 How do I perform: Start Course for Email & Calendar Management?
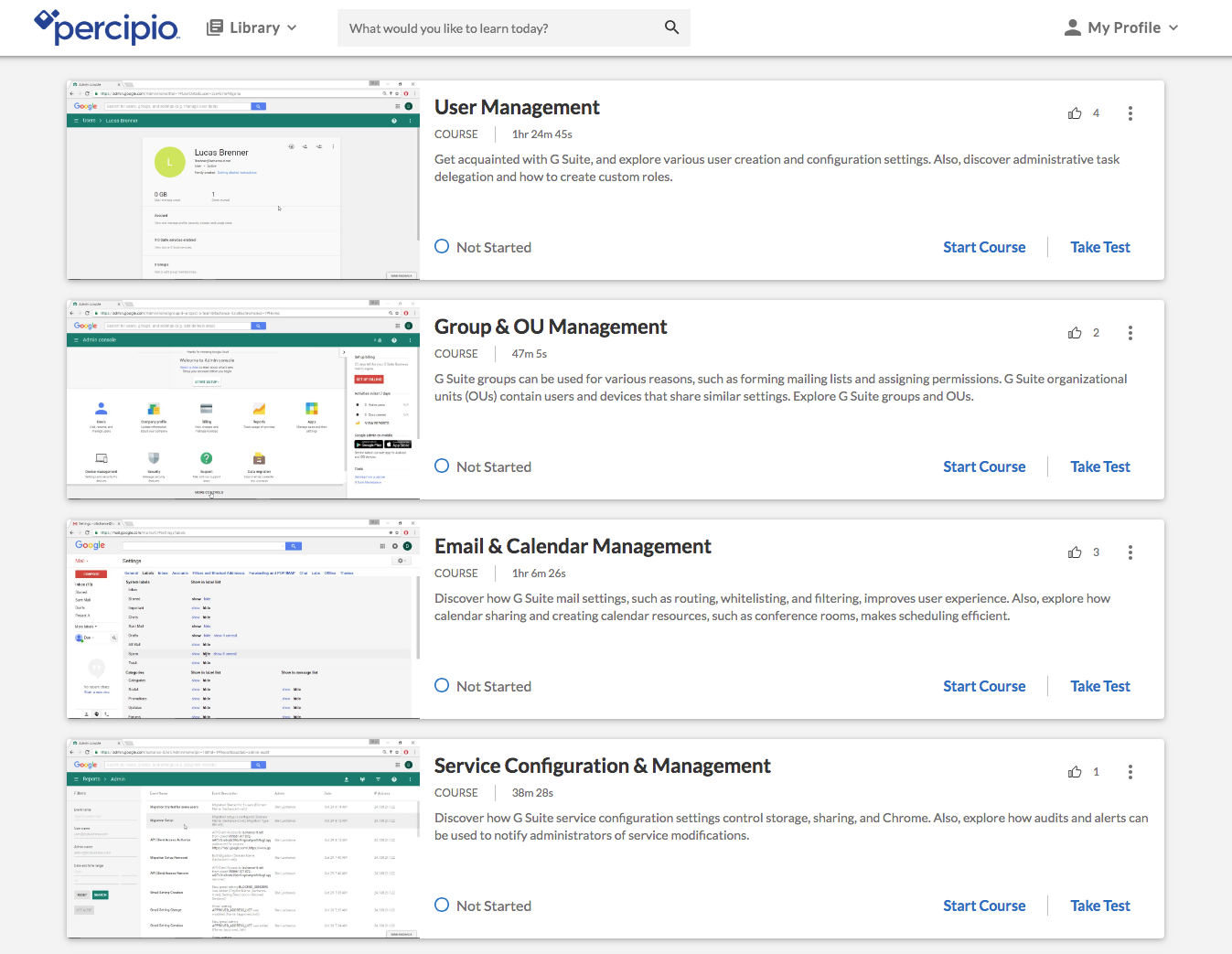click(x=984, y=686)
